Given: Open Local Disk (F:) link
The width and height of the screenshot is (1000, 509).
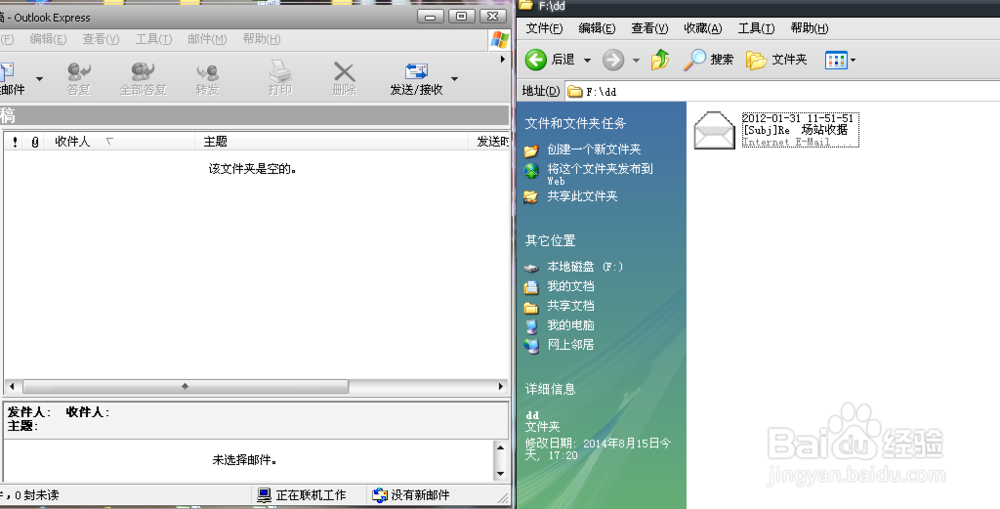Looking at the screenshot, I should pos(585,267).
